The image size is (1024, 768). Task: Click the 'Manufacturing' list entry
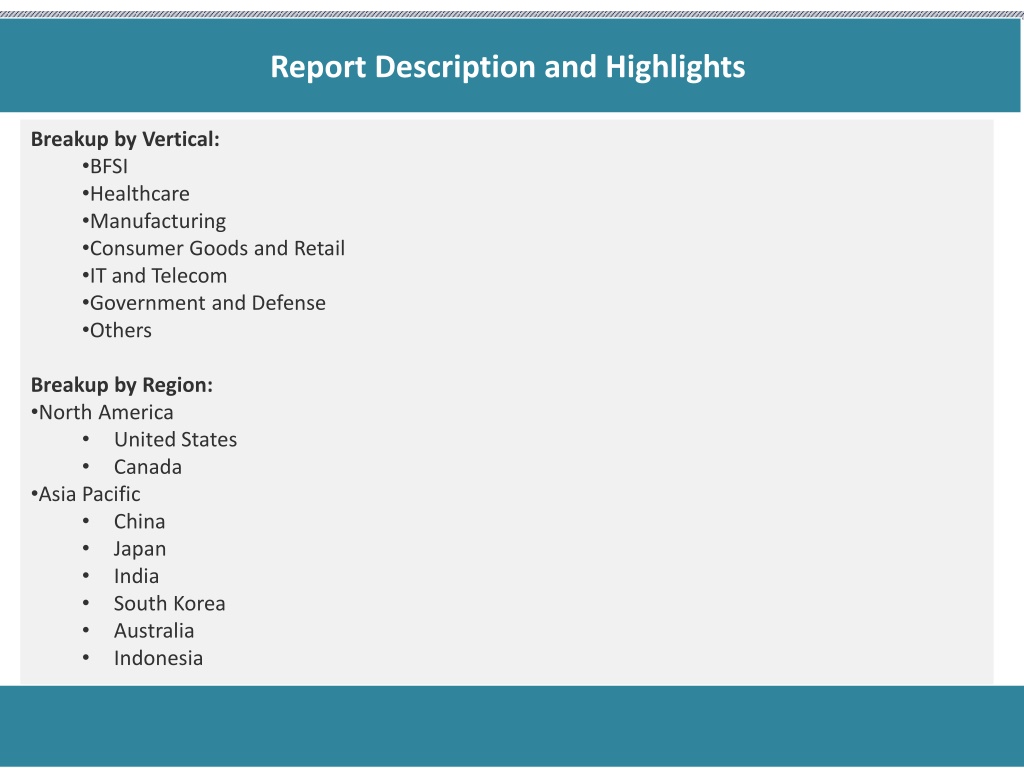158,221
